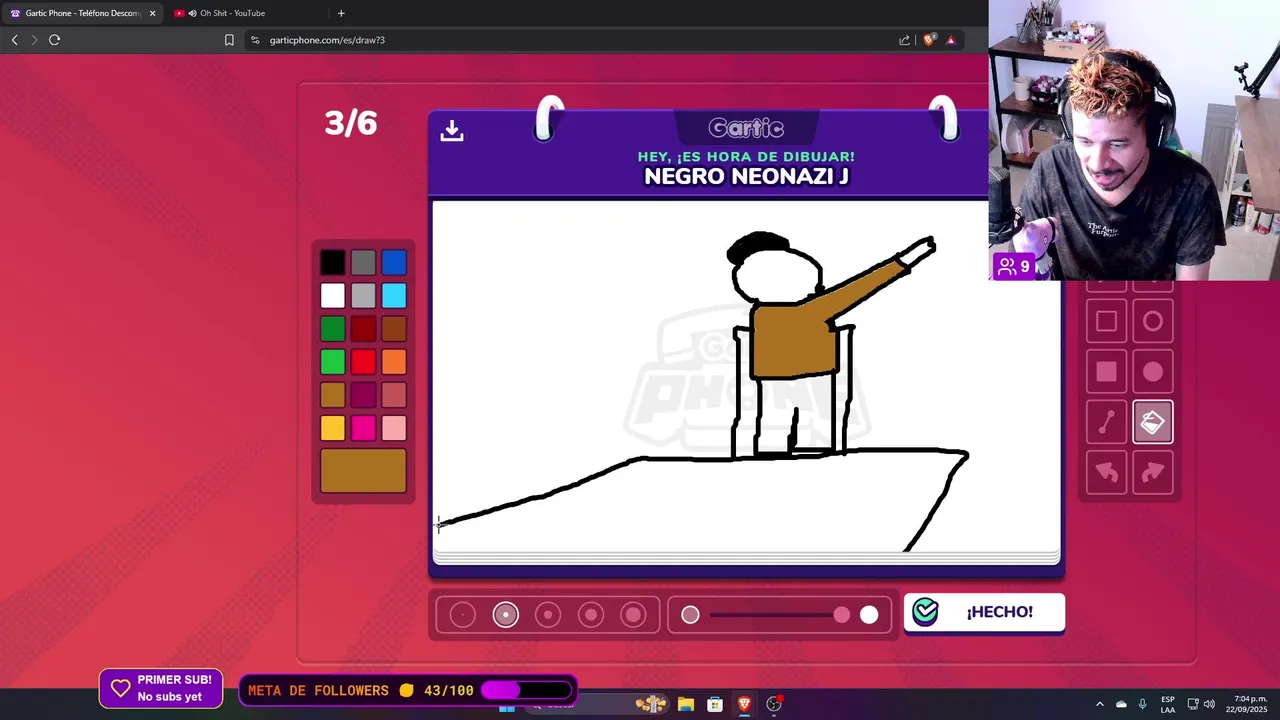Open a new browser tab

[x=341, y=13]
